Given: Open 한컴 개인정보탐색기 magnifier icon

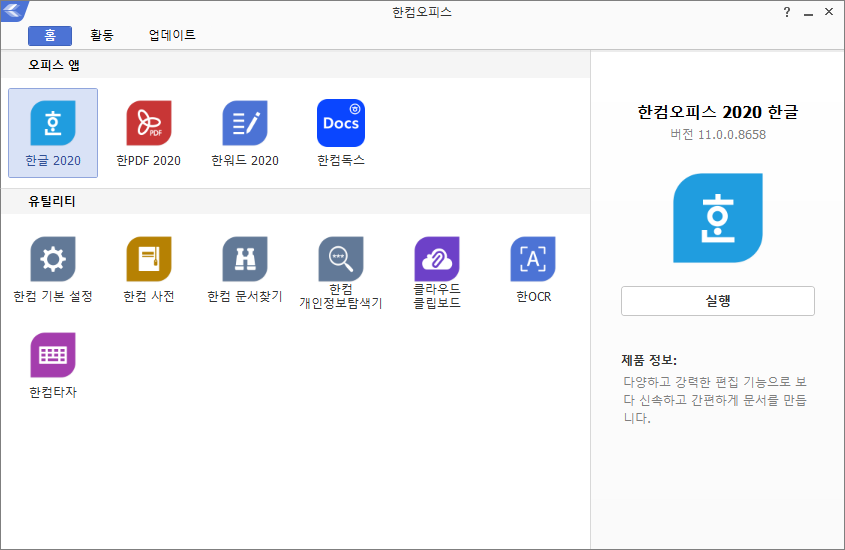Looking at the screenshot, I should (341, 259).
